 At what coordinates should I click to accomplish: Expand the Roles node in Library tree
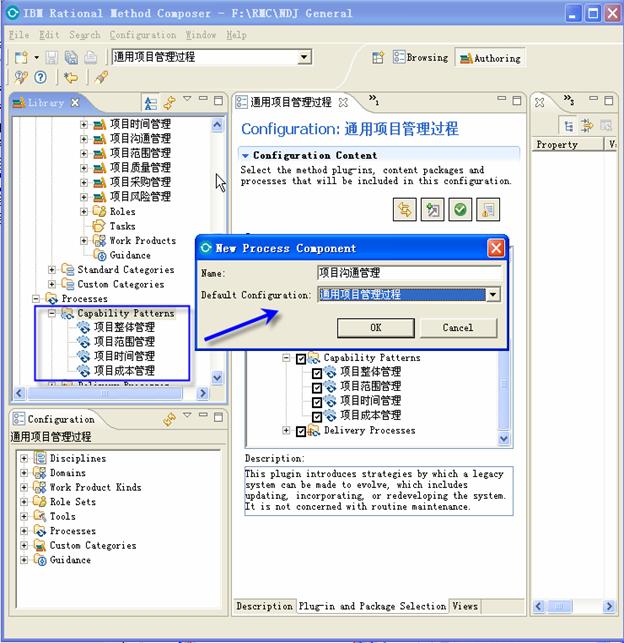(84, 212)
